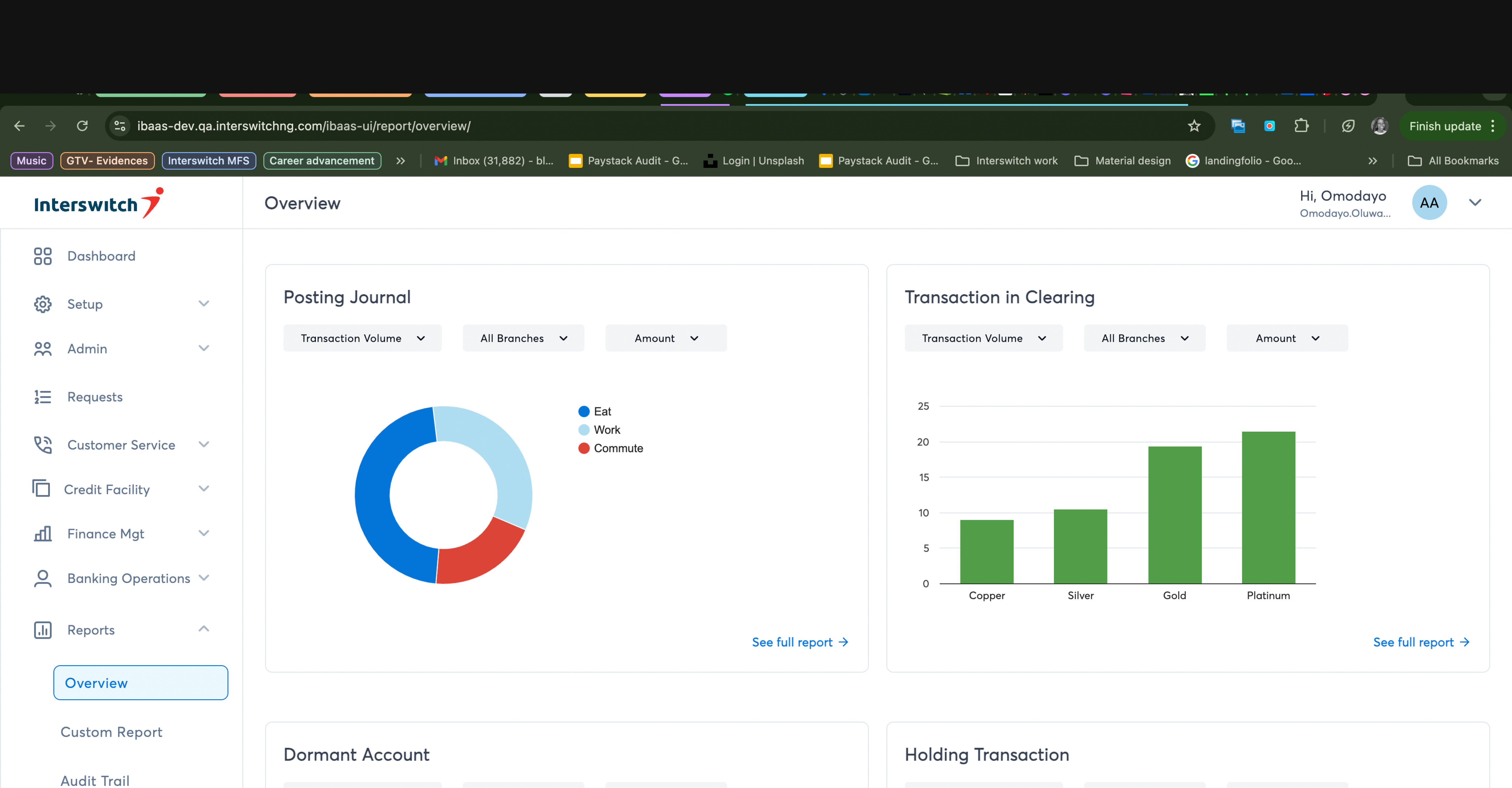Collapse the Reports menu chevron

click(x=204, y=629)
